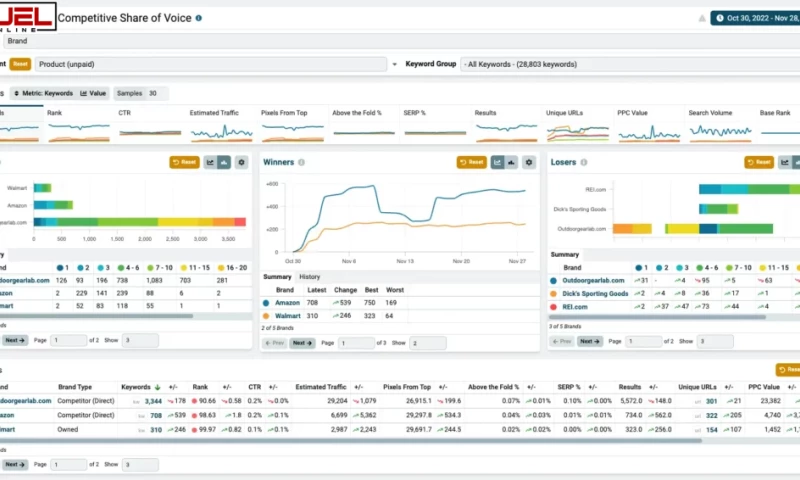The image size is (800, 480).
Task: Click Next page button under Winners table
Action: [x=302, y=343]
